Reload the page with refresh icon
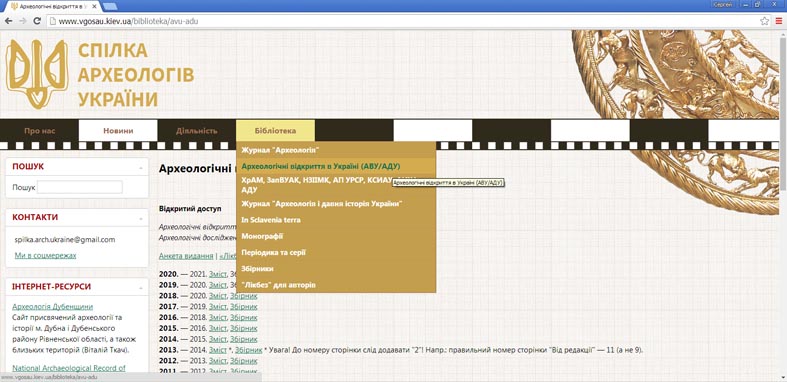This screenshot has height=382, width=787. 37,21
